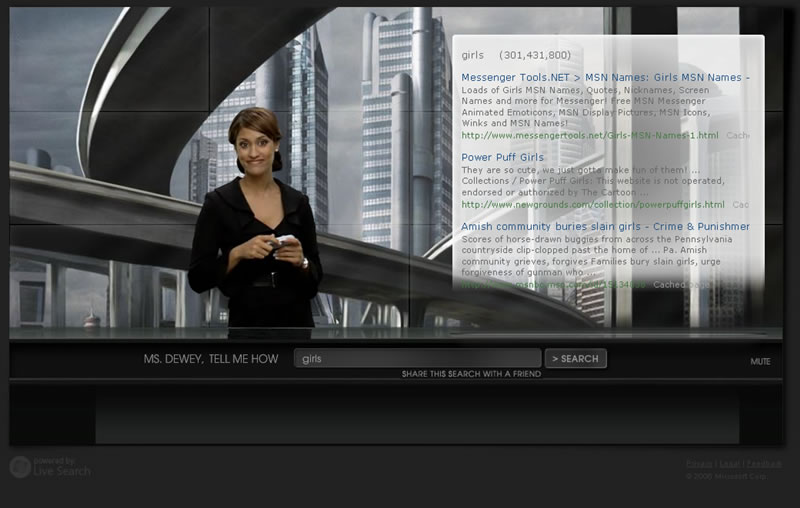The image size is (800, 508).
Task: Open the Feedback link in the footer
Action: (764, 464)
